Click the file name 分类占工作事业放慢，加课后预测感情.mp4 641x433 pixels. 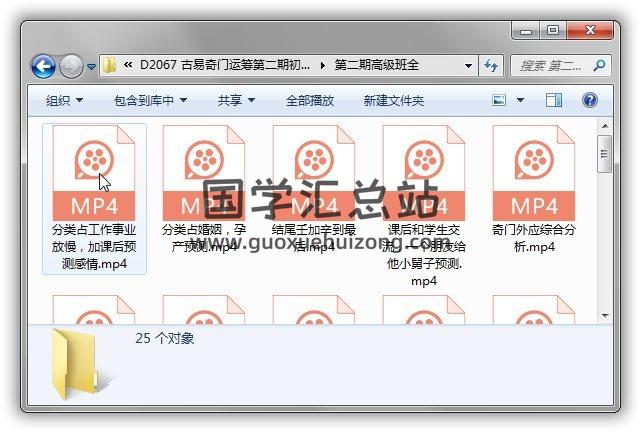pyautogui.click(x=94, y=247)
